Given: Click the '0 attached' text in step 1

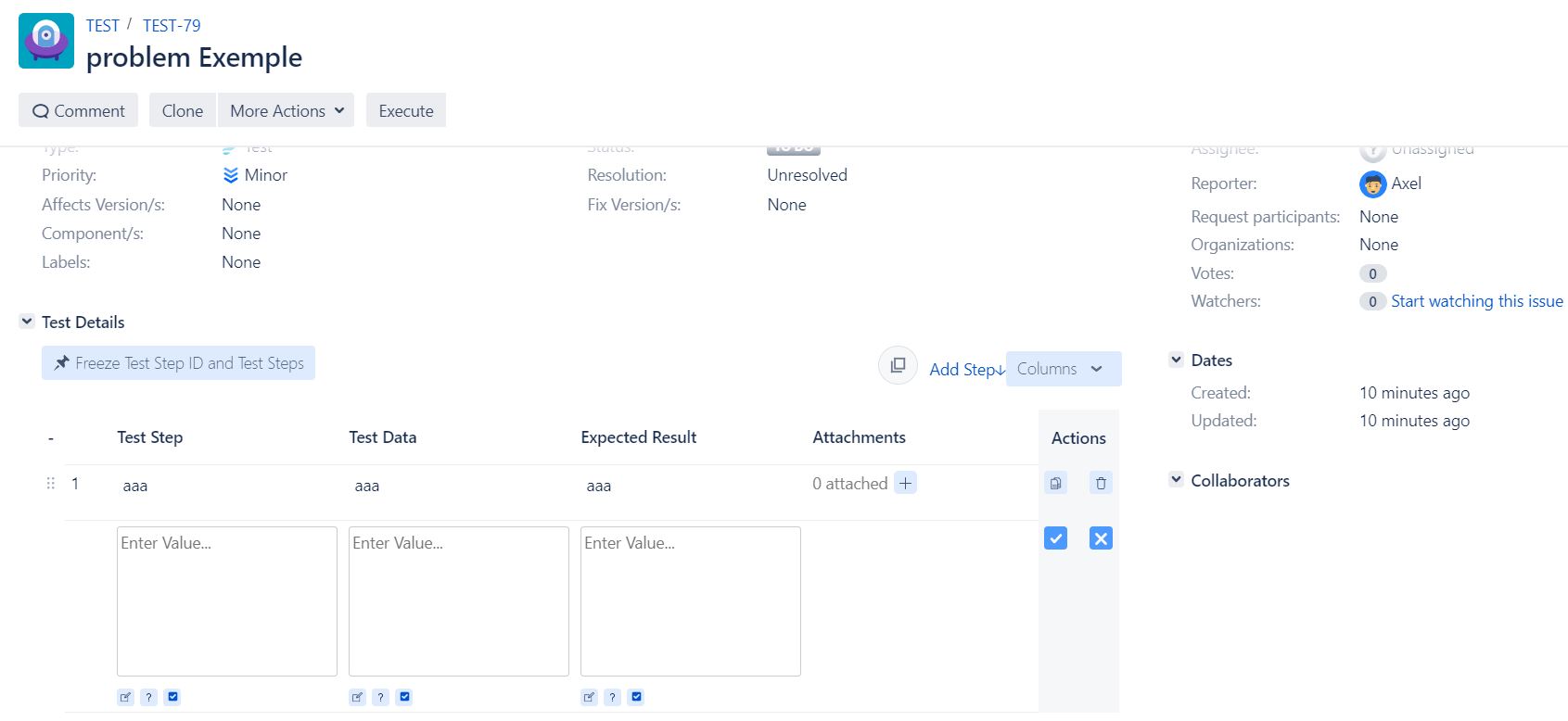Looking at the screenshot, I should (850, 484).
